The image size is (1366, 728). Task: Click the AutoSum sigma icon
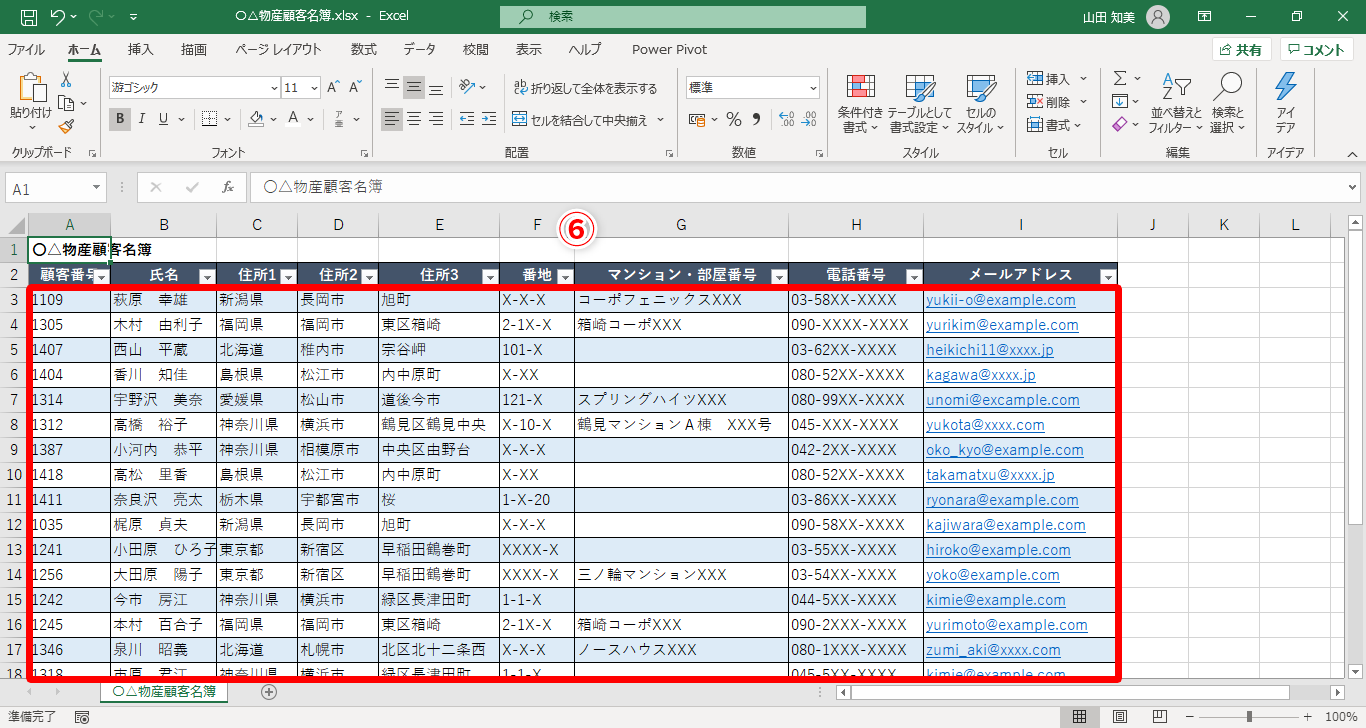1121,78
